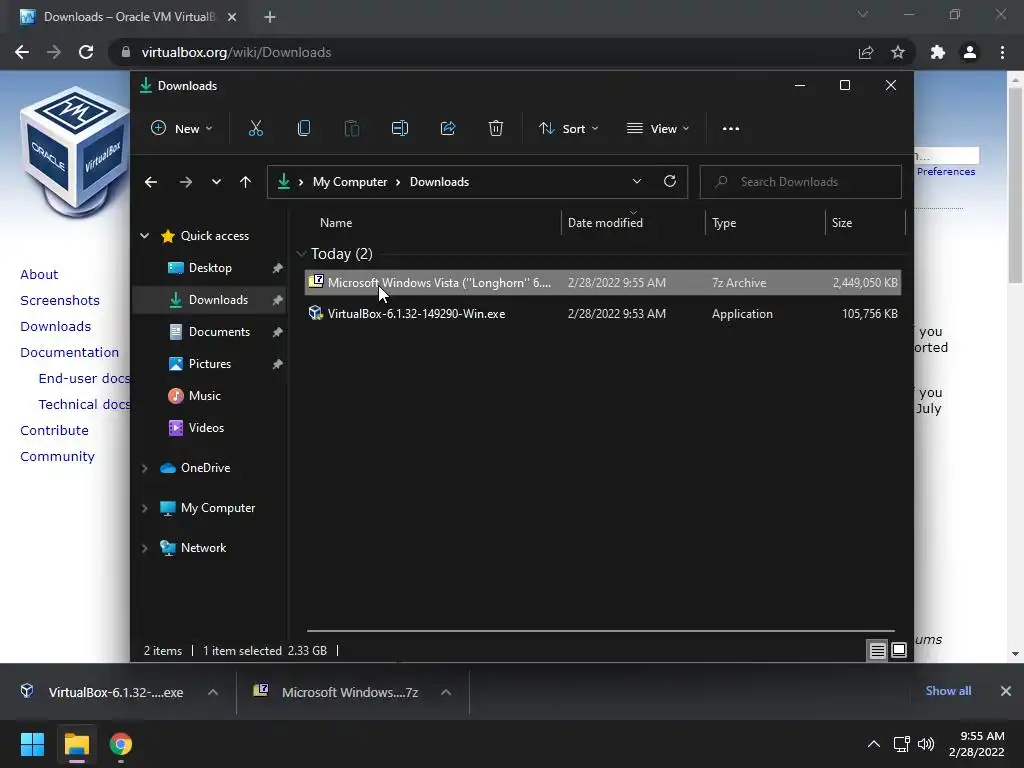Image resolution: width=1024 pixels, height=768 pixels.
Task: Open Chrome extensions puzzle icon
Action: click(x=938, y=52)
